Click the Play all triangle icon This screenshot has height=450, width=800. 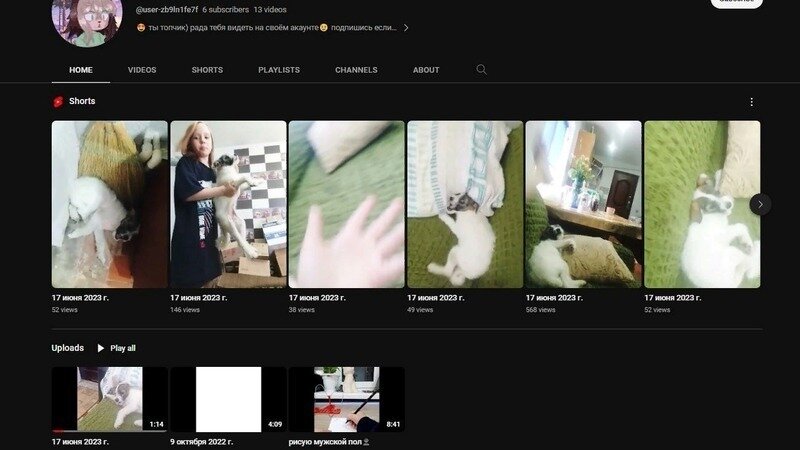point(101,348)
